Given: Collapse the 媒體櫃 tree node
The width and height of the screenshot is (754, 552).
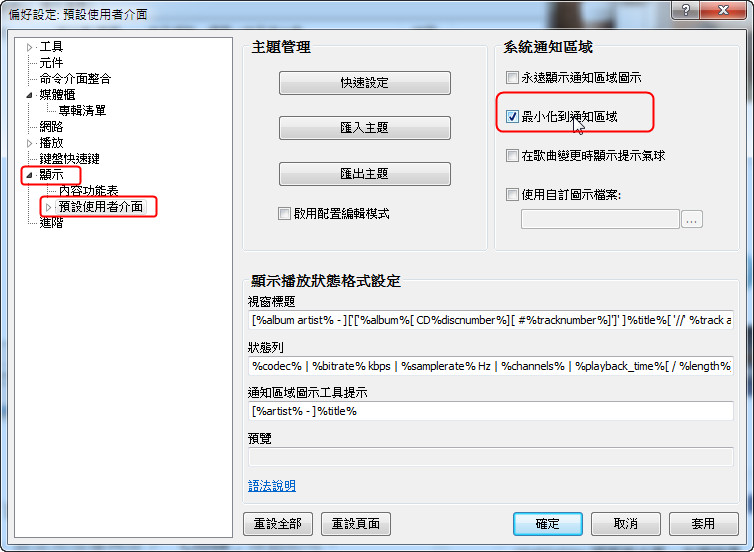Looking at the screenshot, I should (x=29, y=95).
